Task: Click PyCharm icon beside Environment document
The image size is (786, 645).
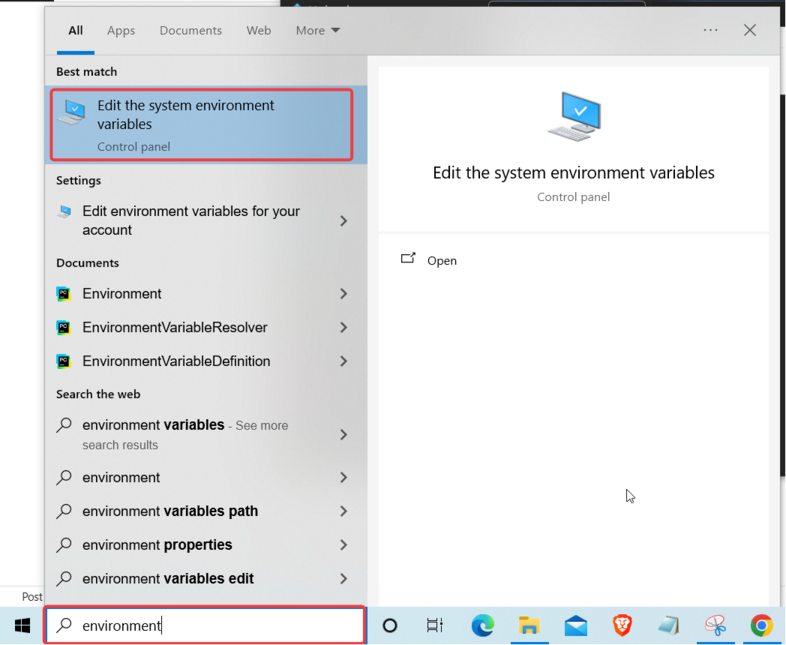Action: point(64,294)
